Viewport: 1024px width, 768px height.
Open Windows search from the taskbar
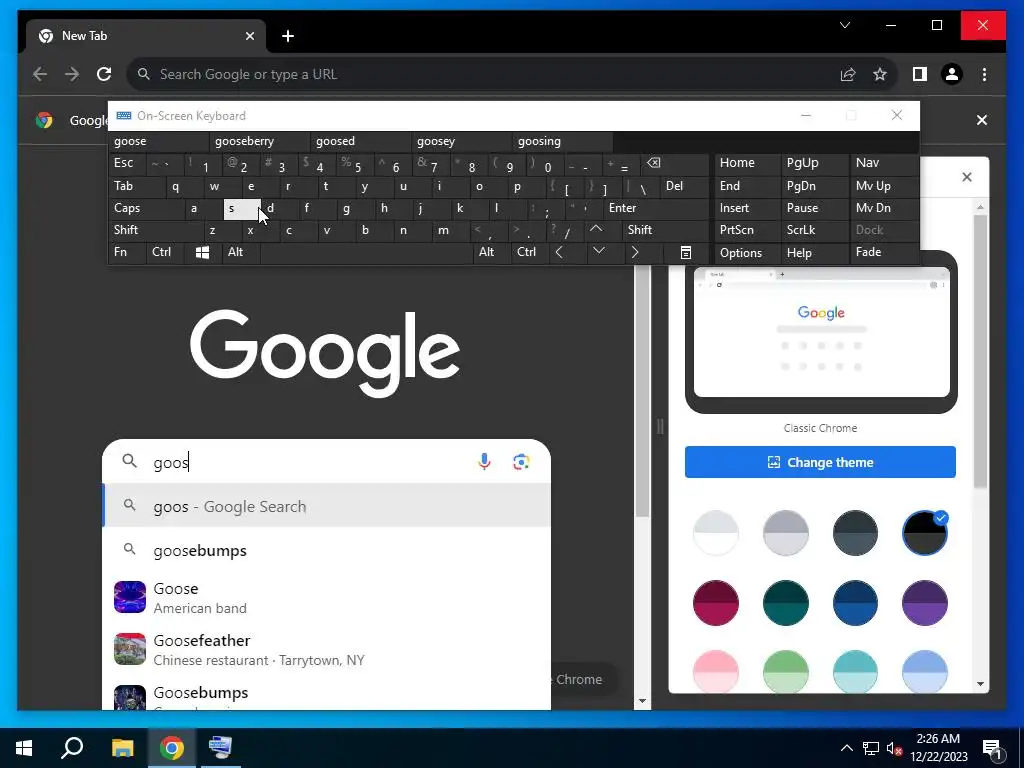[72, 748]
